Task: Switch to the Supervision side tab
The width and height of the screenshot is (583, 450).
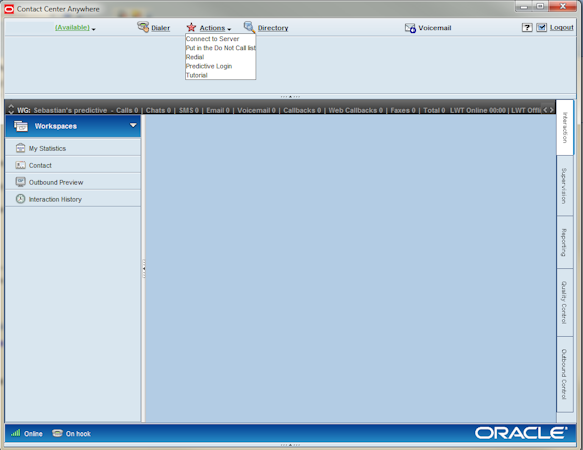Action: (x=564, y=186)
